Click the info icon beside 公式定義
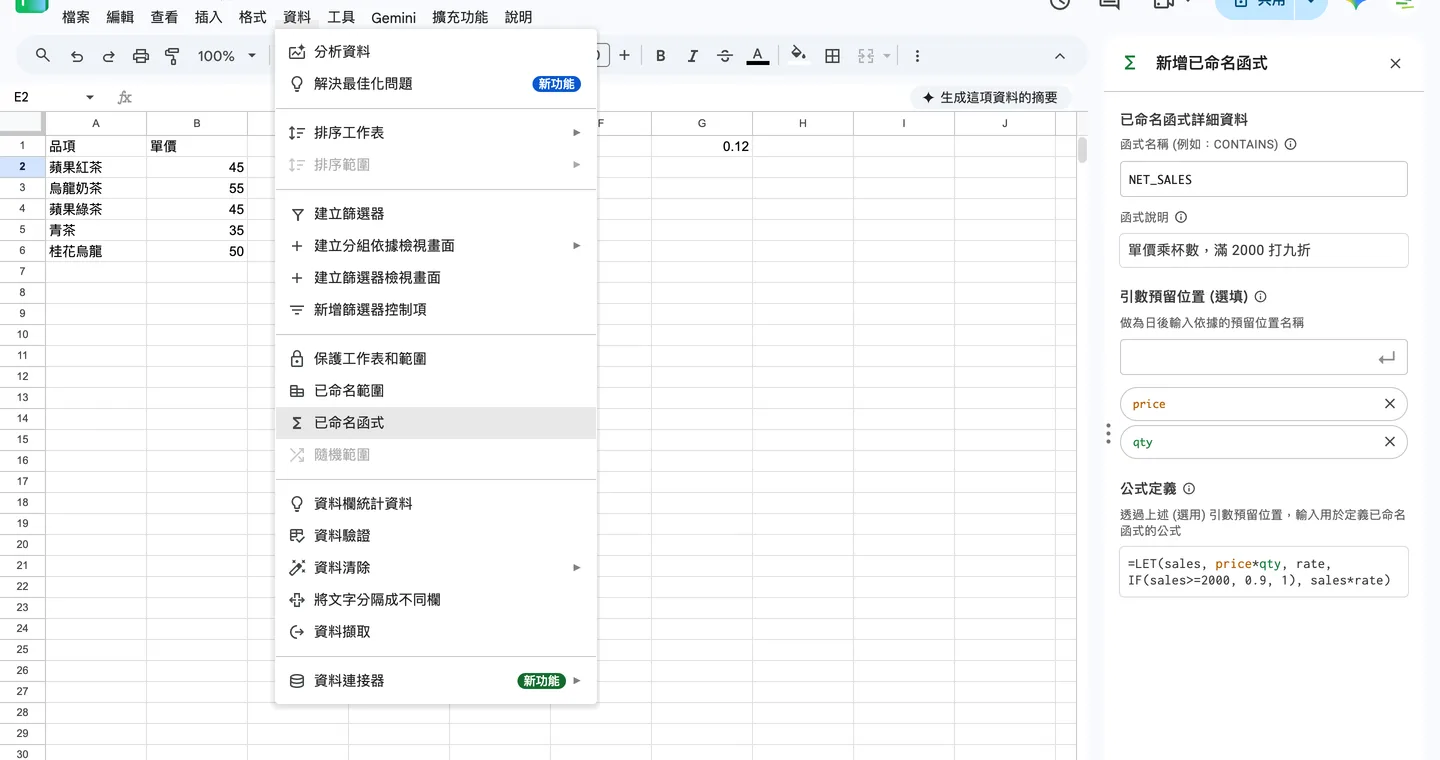1440x760 pixels. (x=1189, y=489)
